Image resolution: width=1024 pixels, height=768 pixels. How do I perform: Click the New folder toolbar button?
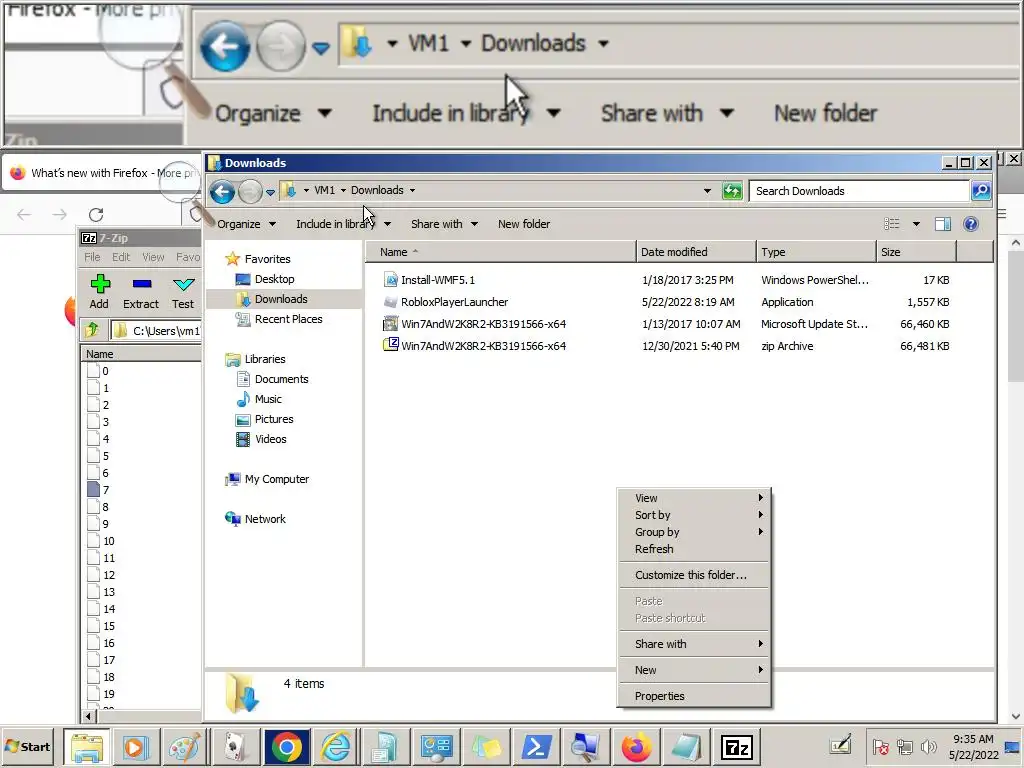point(524,224)
